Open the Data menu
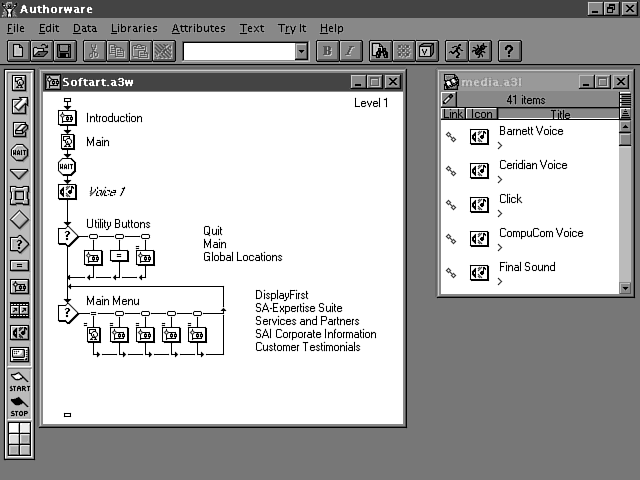Image resolution: width=640 pixels, height=480 pixels. tap(85, 28)
